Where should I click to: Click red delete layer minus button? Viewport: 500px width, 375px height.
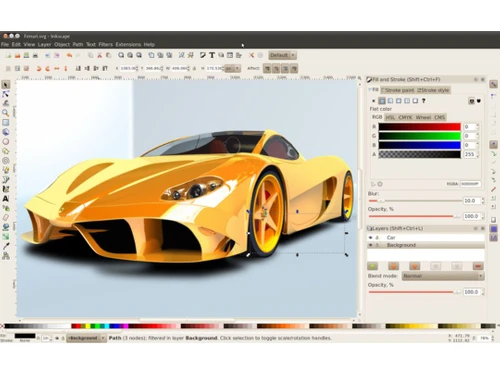478,266
